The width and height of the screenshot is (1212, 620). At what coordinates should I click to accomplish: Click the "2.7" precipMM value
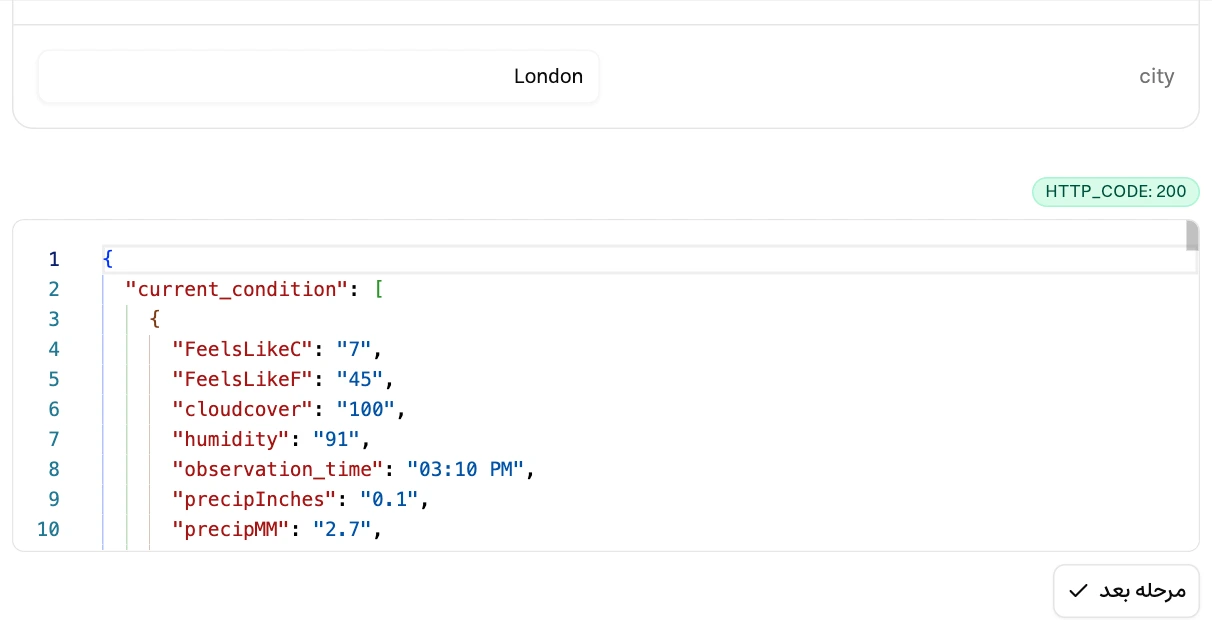(343, 530)
